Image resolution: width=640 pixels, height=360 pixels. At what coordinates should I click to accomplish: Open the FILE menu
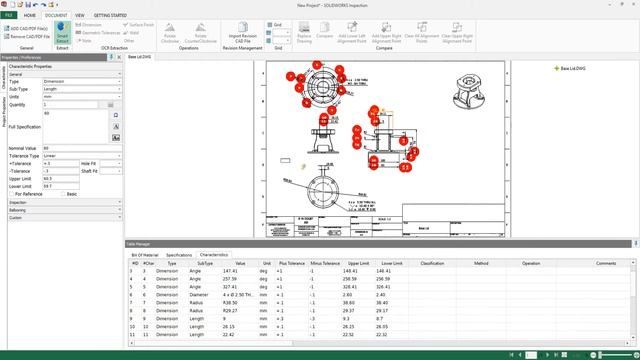click(9, 15)
